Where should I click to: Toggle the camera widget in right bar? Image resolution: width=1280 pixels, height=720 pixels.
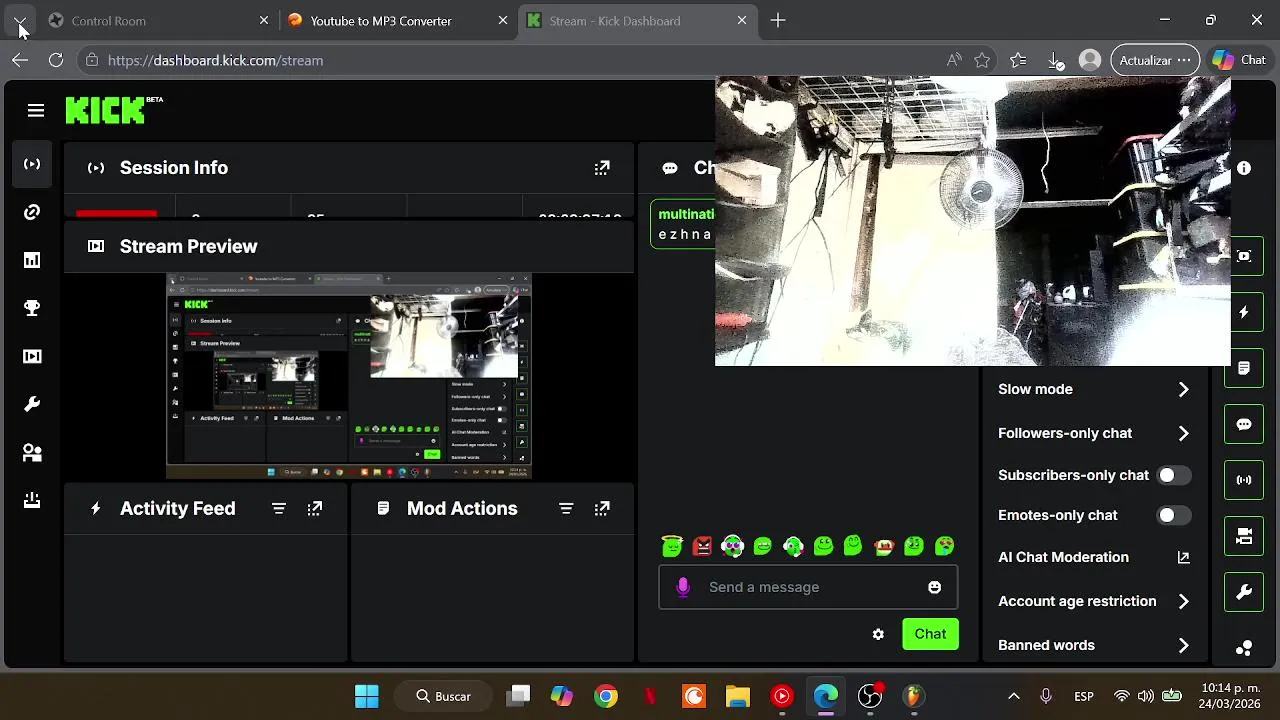1244,537
